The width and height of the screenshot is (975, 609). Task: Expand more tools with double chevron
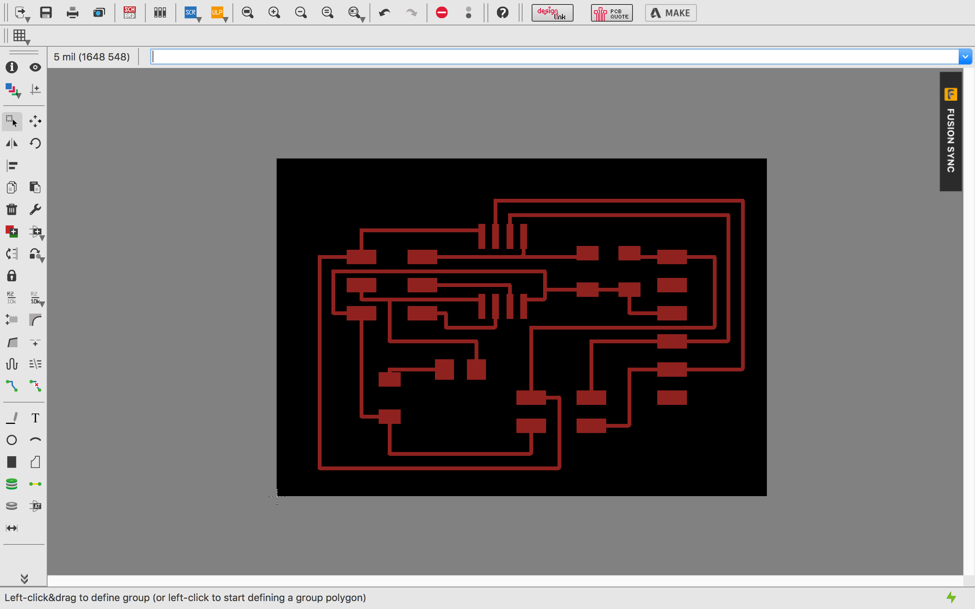24,579
